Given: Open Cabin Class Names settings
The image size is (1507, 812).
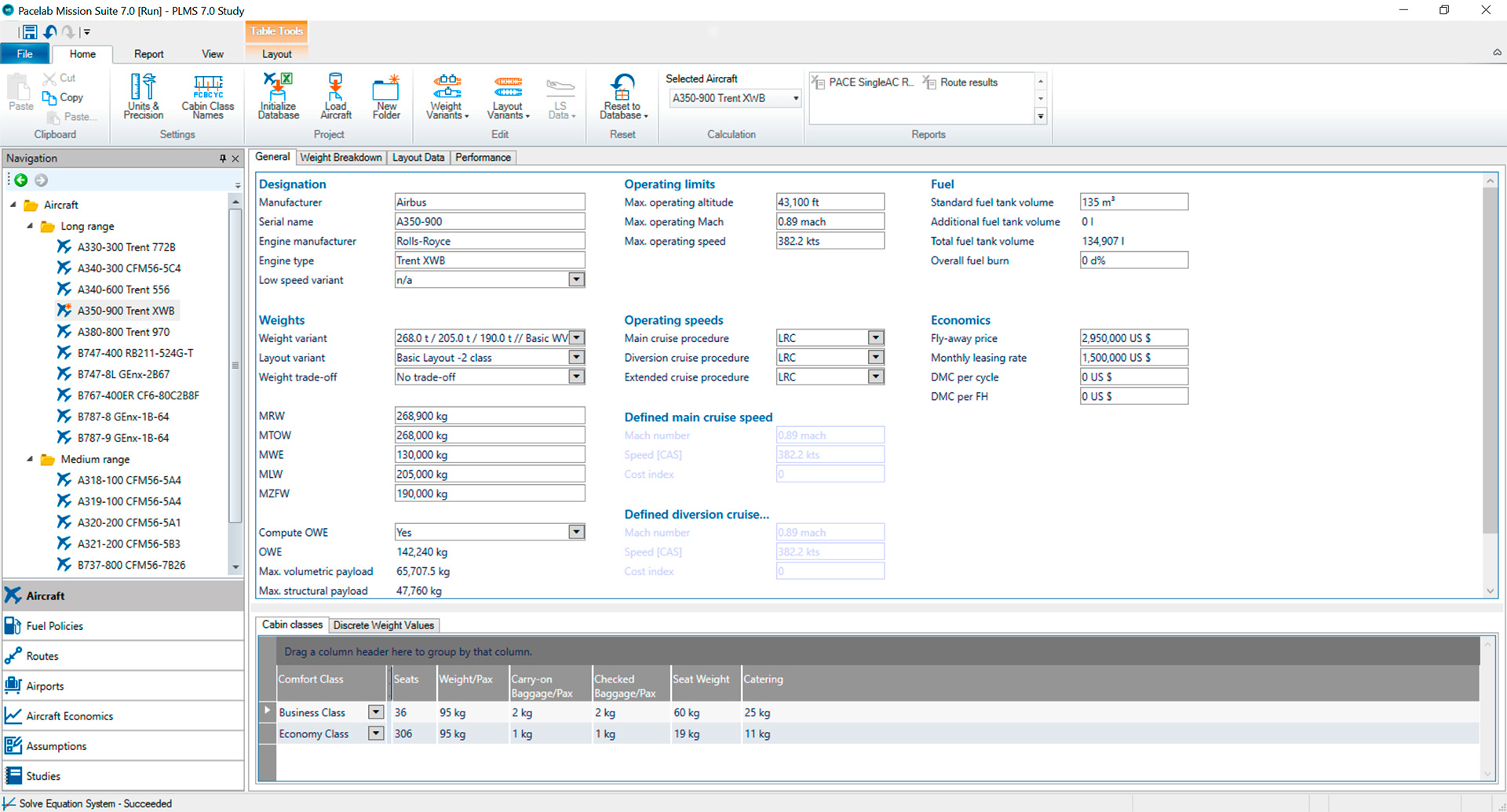Looking at the screenshot, I should pyautogui.click(x=208, y=96).
